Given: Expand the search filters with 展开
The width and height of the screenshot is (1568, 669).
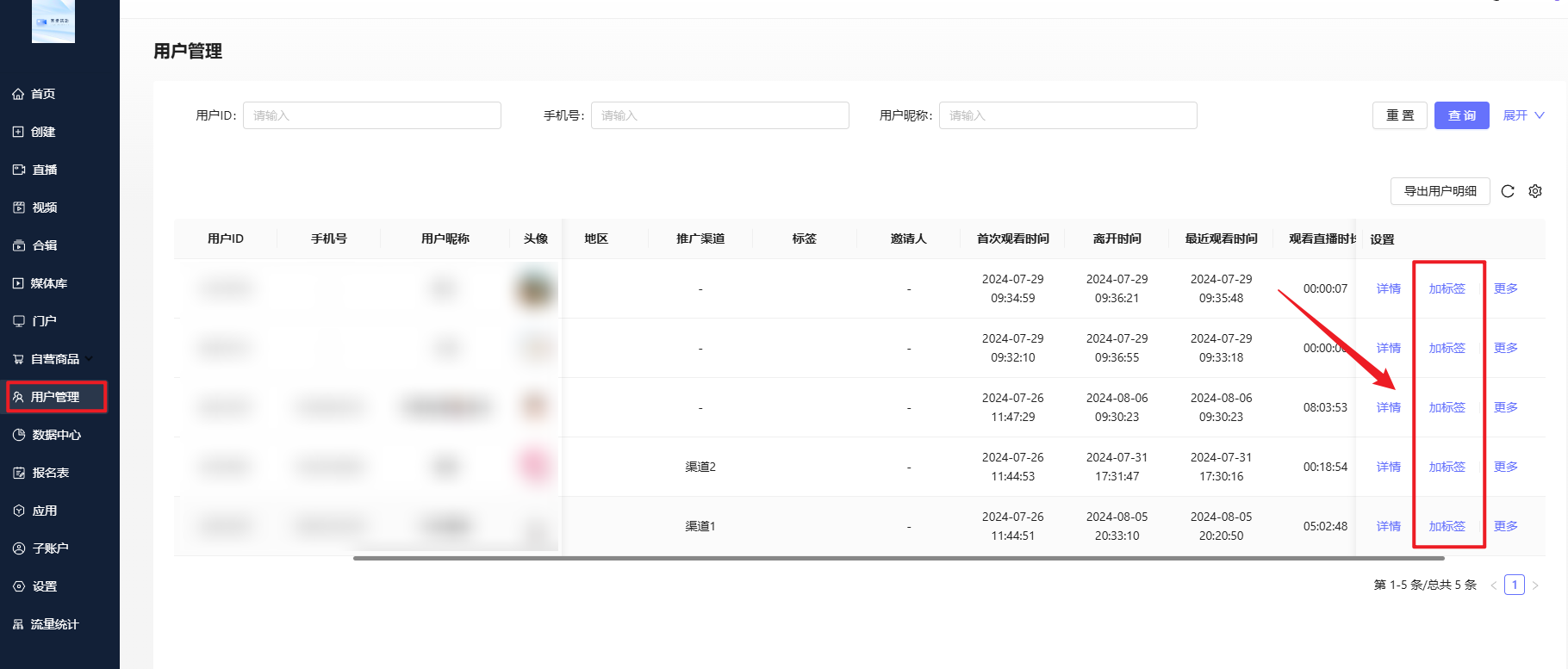Looking at the screenshot, I should coord(1523,115).
